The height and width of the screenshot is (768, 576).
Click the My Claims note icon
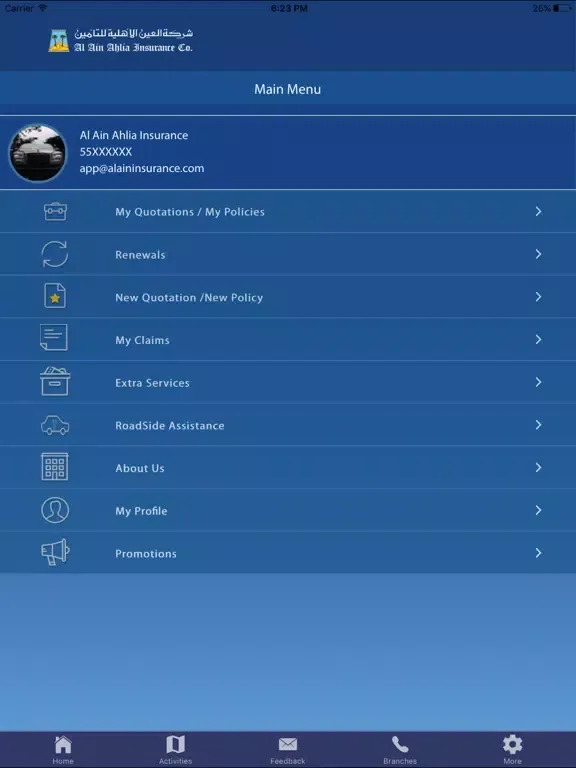[54, 337]
